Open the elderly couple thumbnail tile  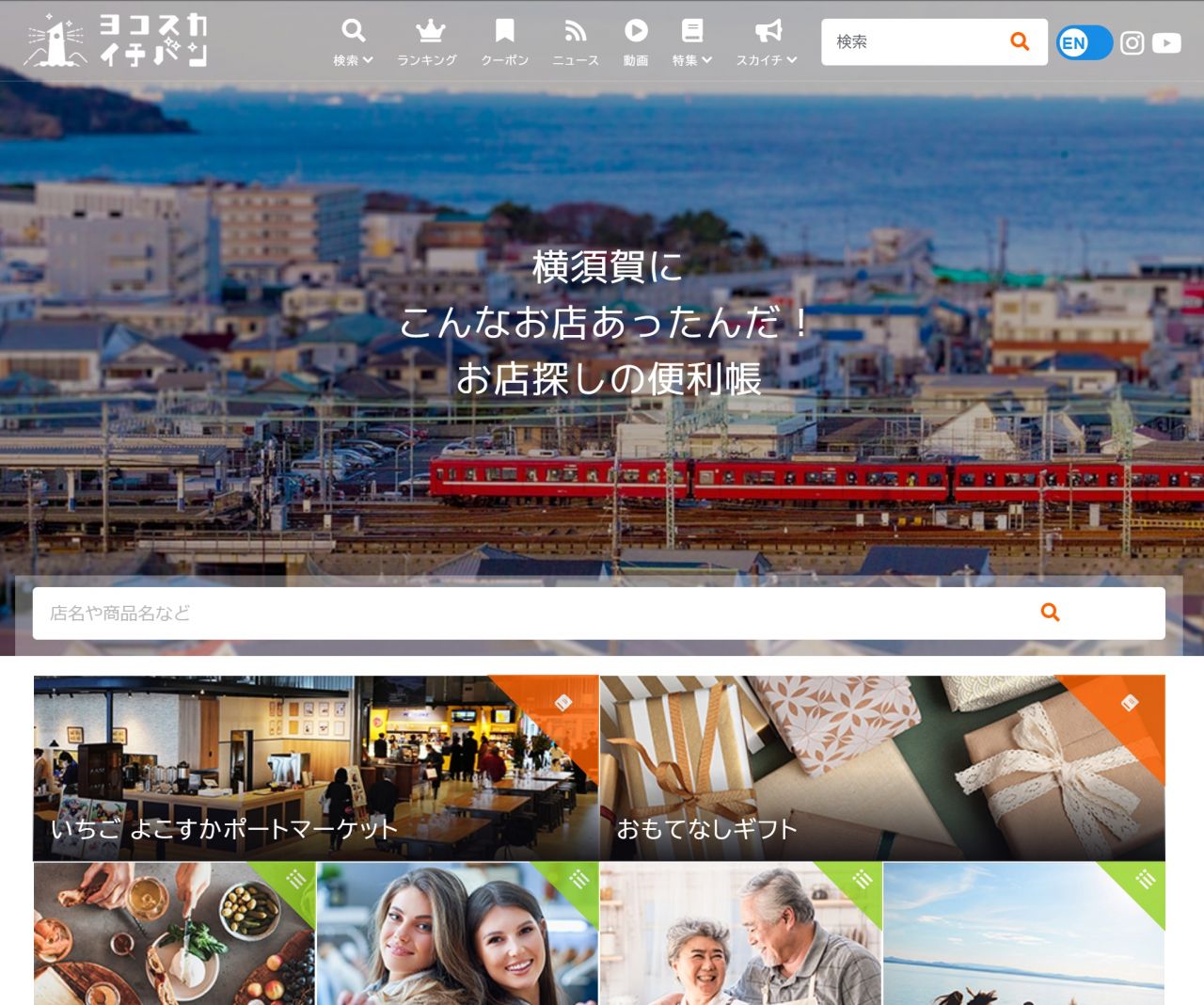click(x=740, y=933)
